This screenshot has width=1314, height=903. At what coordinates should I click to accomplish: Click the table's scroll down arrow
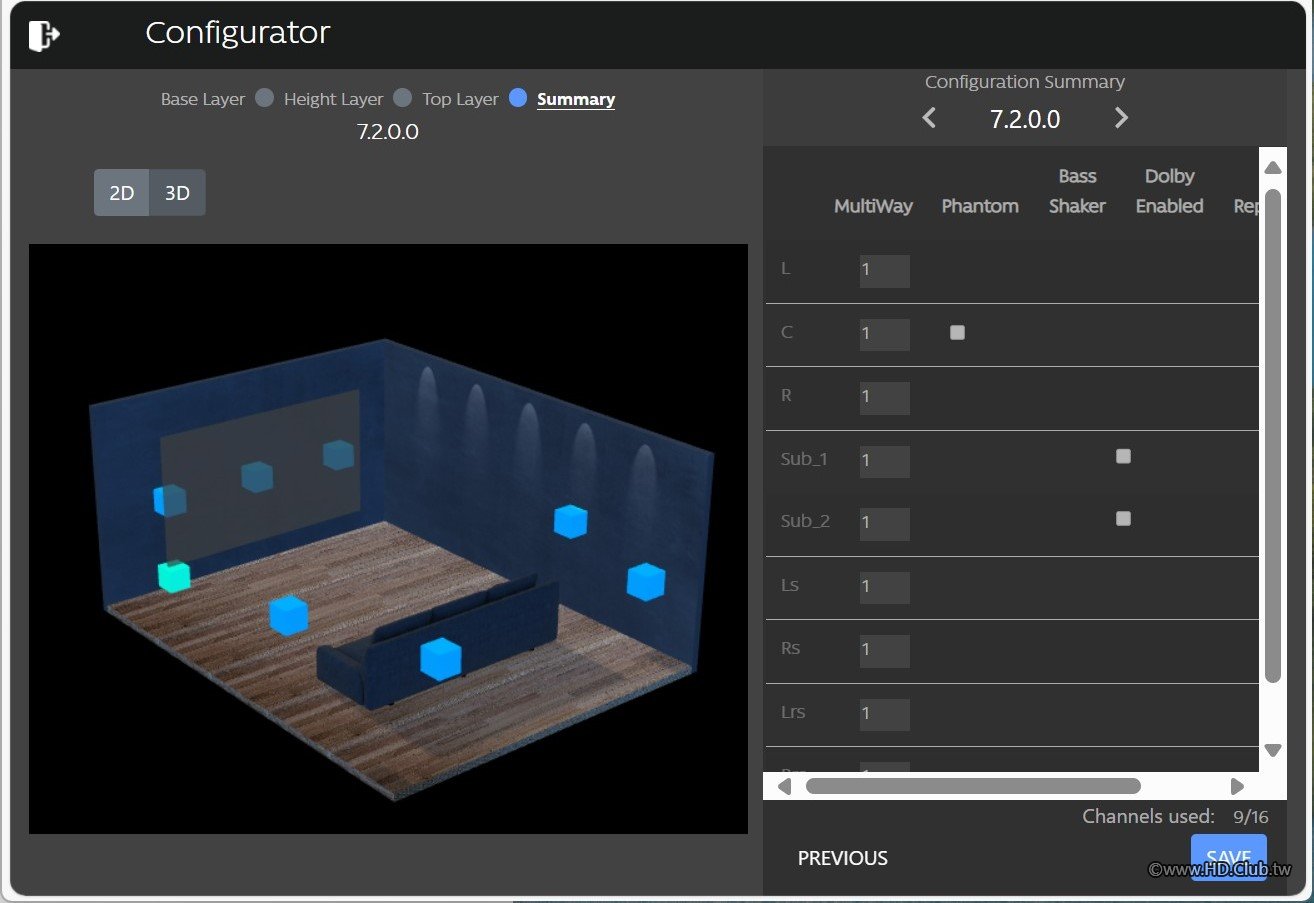[x=1273, y=750]
